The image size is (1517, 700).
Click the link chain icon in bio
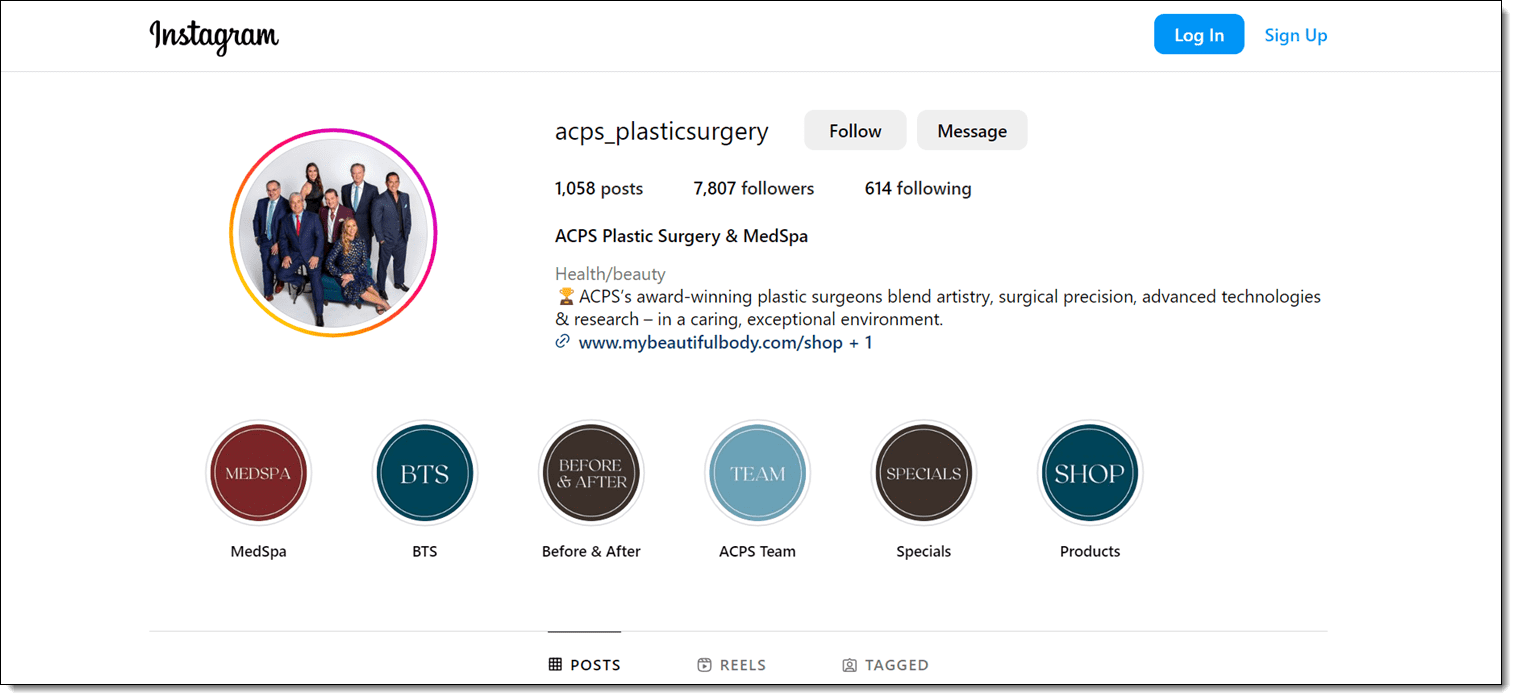click(x=562, y=341)
